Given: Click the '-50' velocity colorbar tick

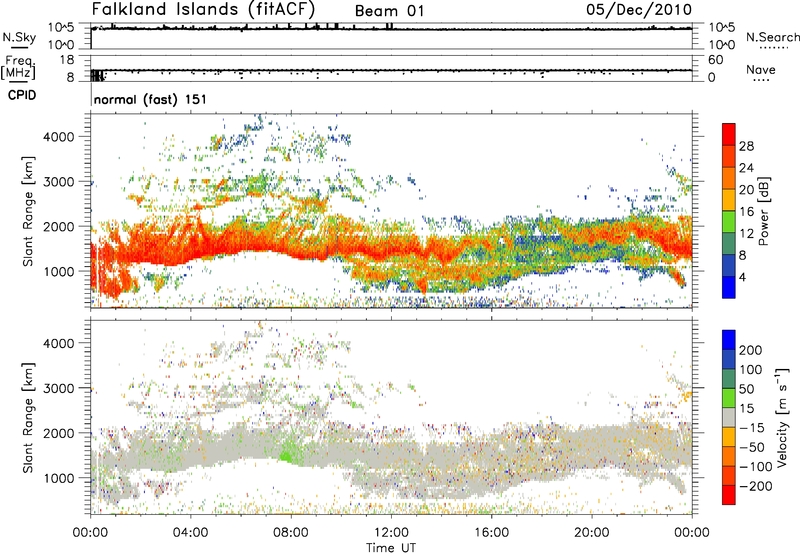Looking at the screenshot, I should point(752,447).
